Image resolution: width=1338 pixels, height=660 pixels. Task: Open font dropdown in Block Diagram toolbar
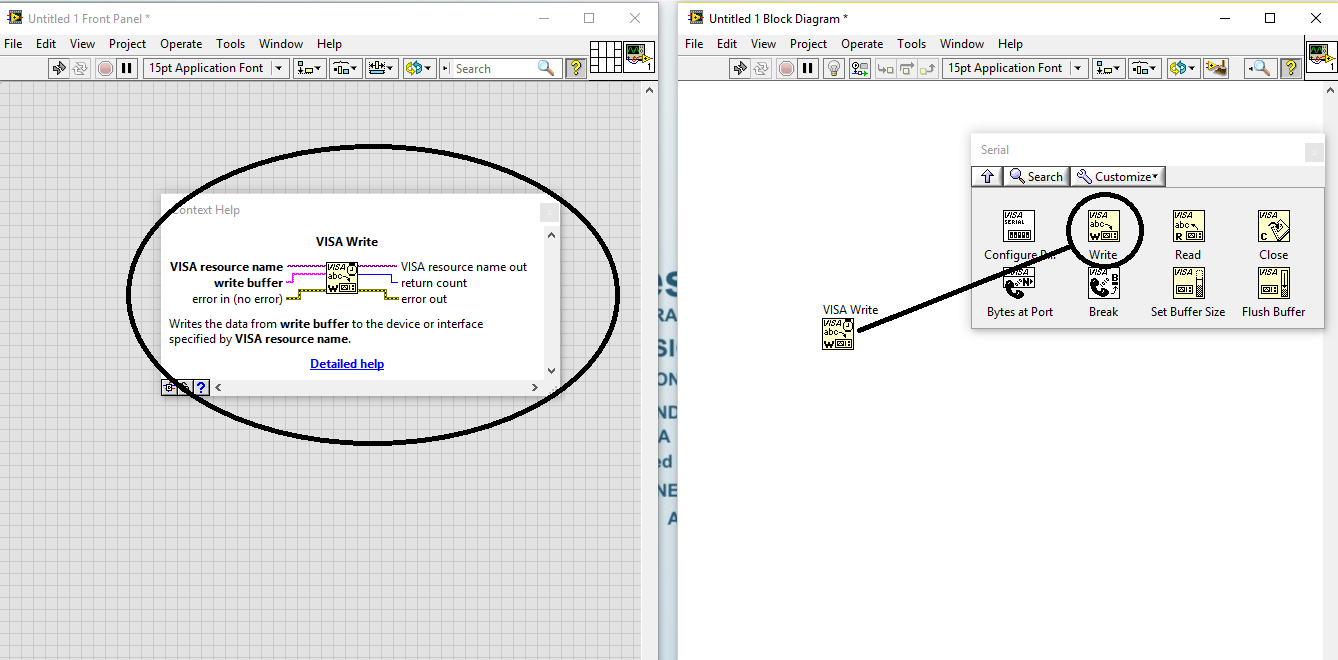1015,68
